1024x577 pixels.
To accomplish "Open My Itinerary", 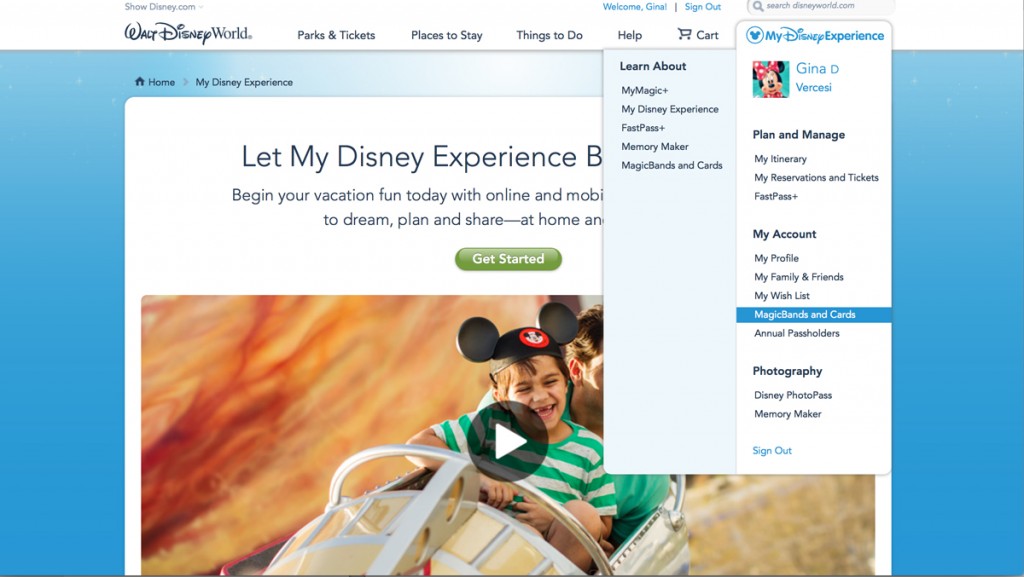I will (780, 159).
